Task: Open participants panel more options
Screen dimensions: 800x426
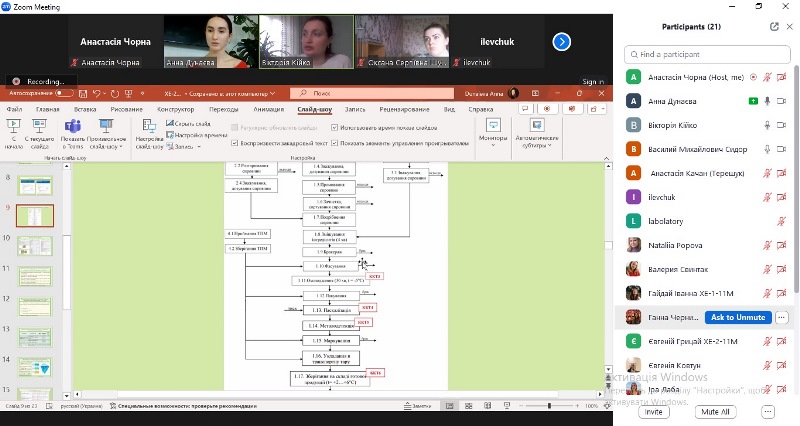Action: (x=768, y=412)
